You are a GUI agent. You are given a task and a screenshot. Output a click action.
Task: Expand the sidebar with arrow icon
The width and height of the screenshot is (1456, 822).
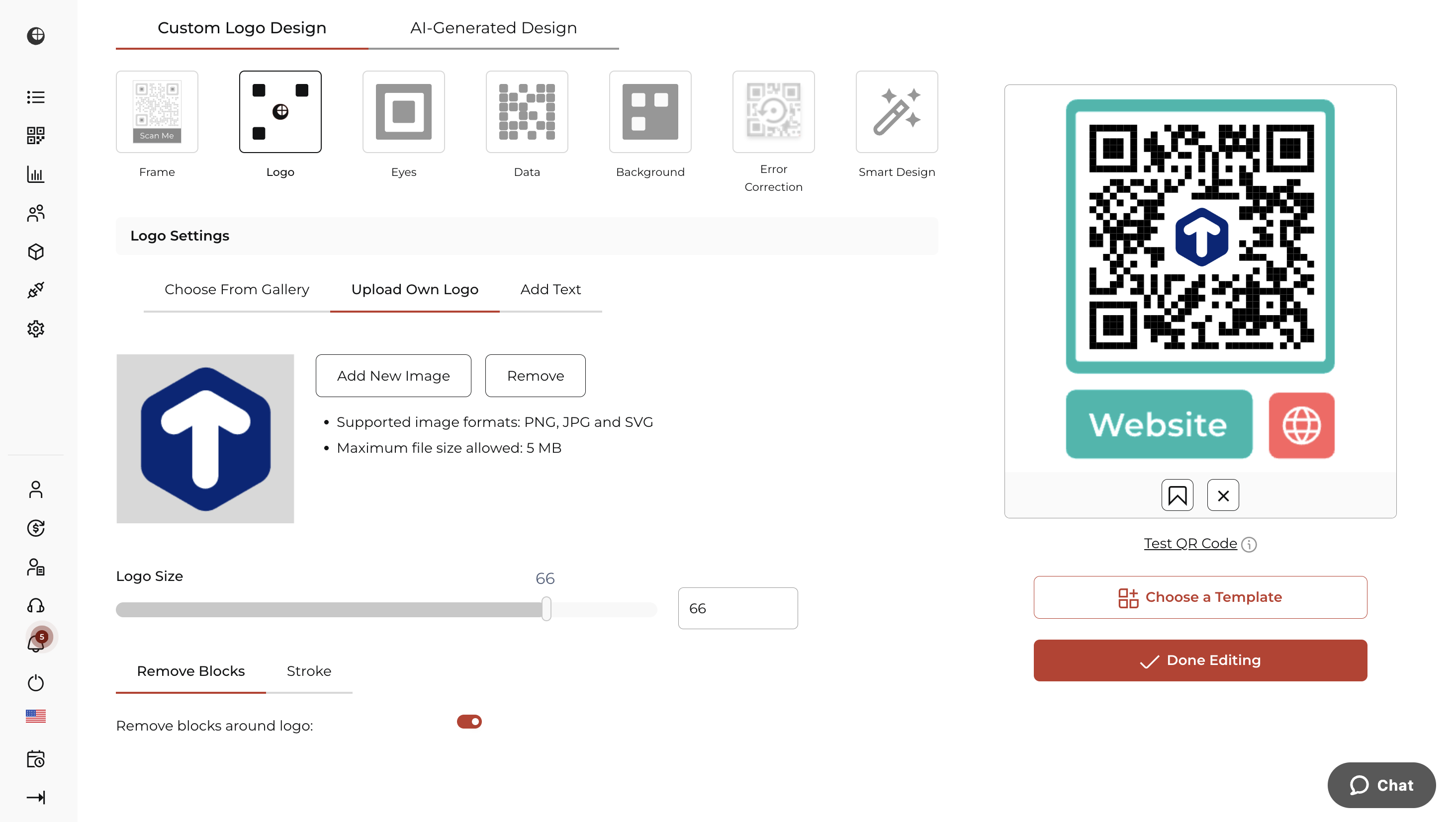click(x=36, y=798)
